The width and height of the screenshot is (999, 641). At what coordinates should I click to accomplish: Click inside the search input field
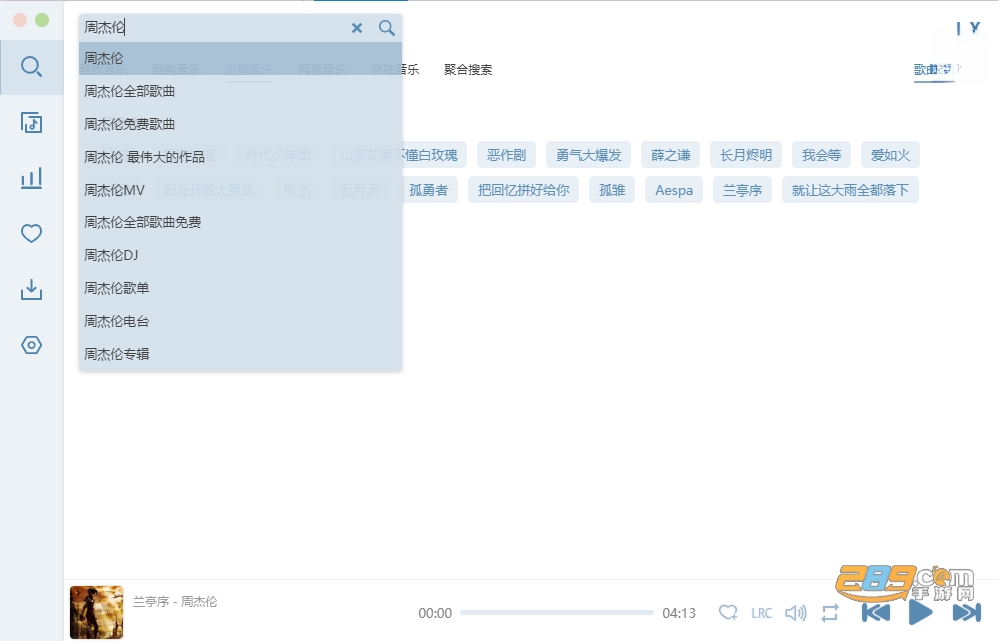215,27
